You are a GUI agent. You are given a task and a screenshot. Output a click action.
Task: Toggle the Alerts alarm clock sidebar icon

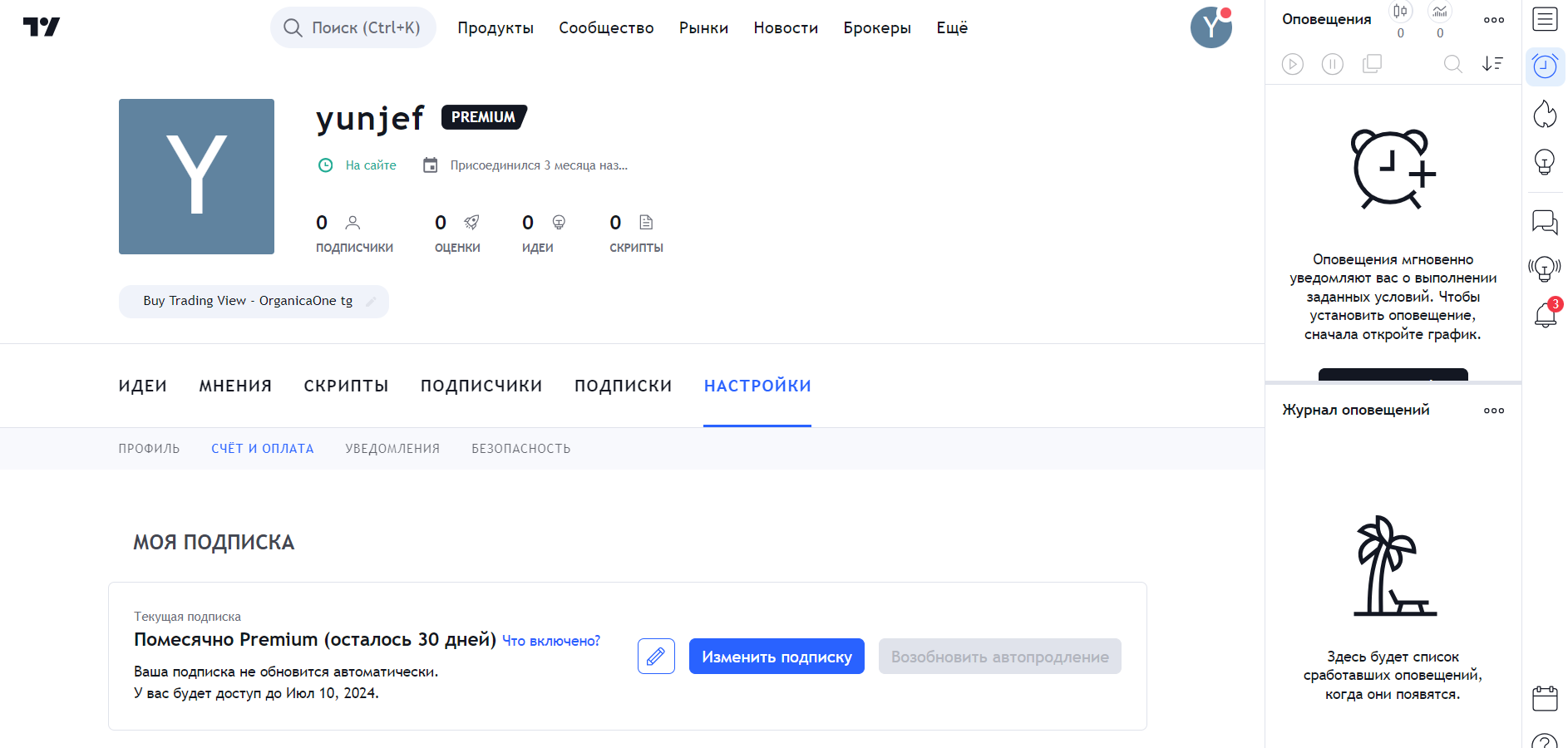click(x=1545, y=66)
